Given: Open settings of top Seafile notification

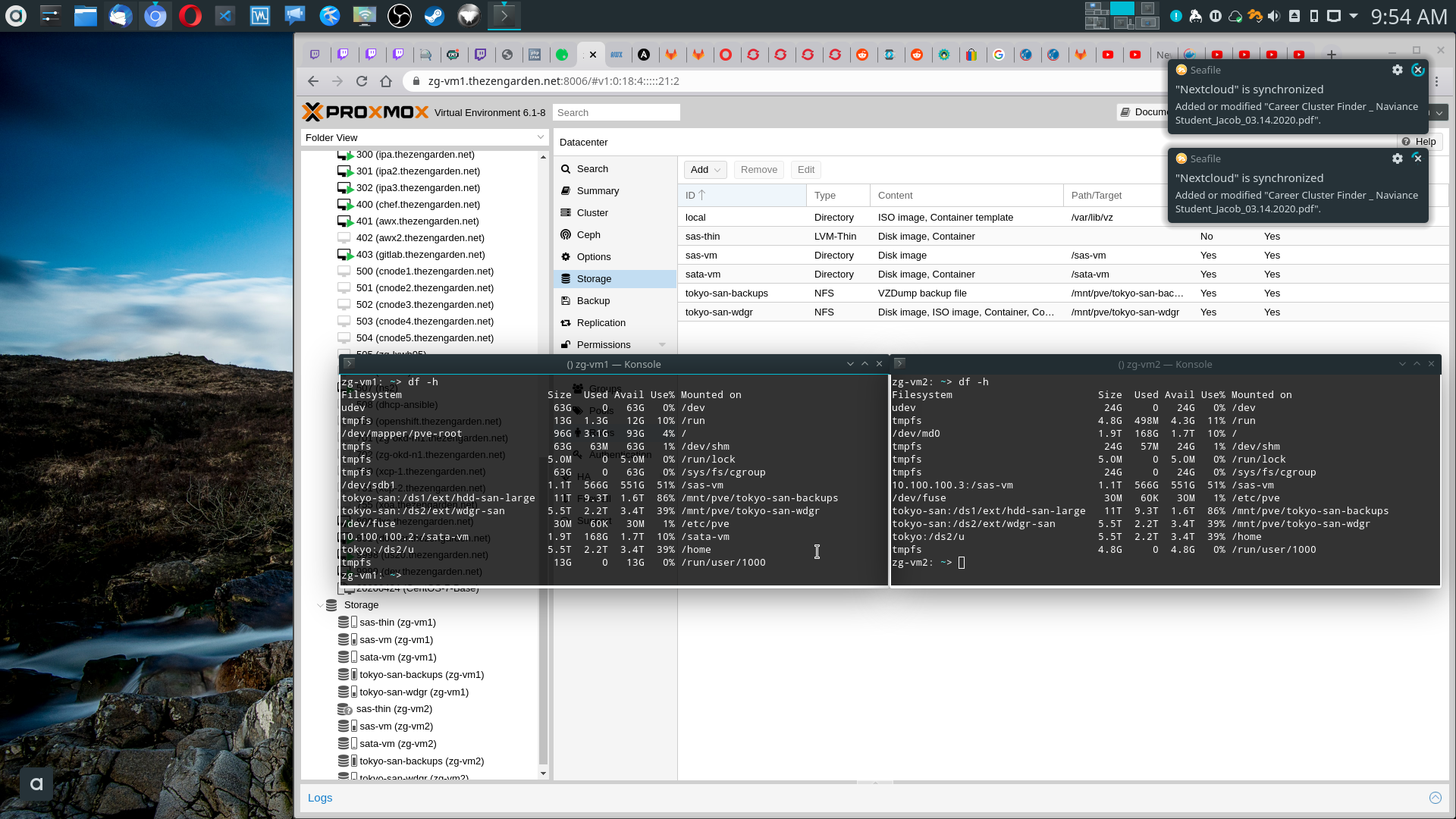Looking at the screenshot, I should coord(1398,70).
